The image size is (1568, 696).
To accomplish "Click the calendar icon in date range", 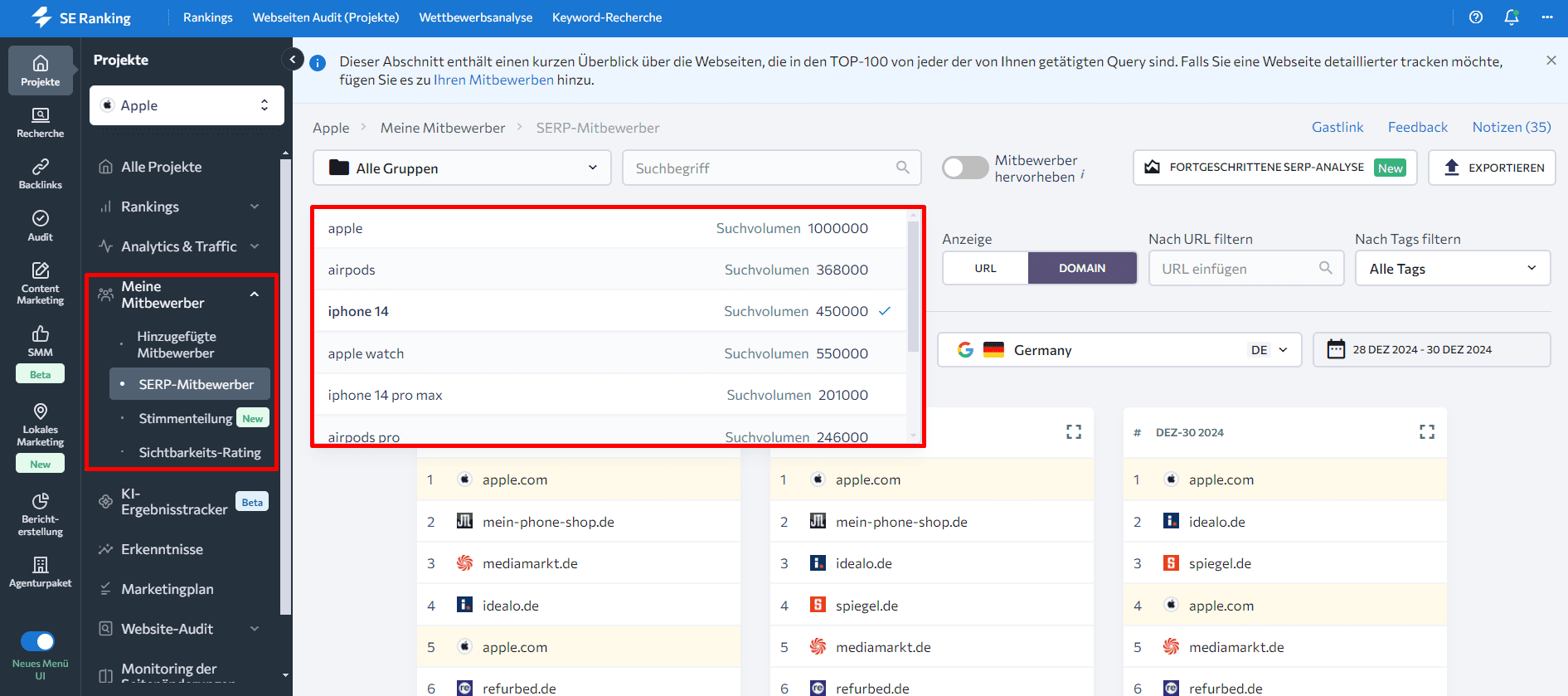I will (1336, 349).
